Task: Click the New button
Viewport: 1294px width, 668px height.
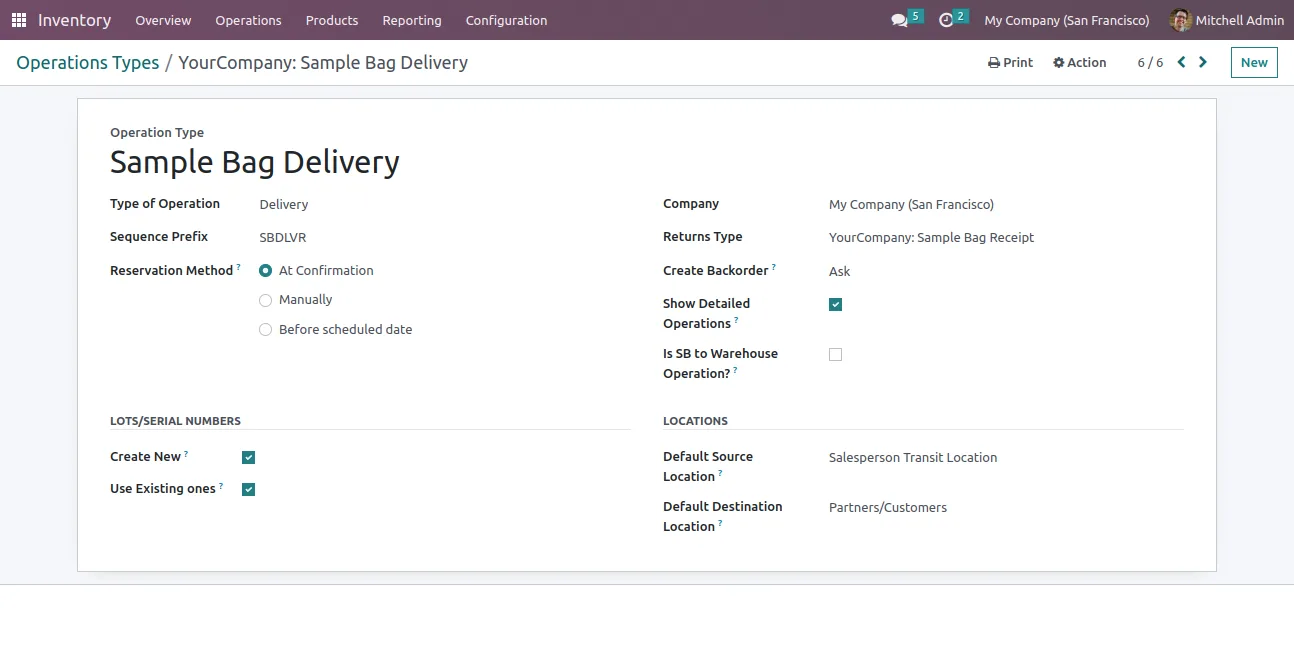Action: (1254, 62)
